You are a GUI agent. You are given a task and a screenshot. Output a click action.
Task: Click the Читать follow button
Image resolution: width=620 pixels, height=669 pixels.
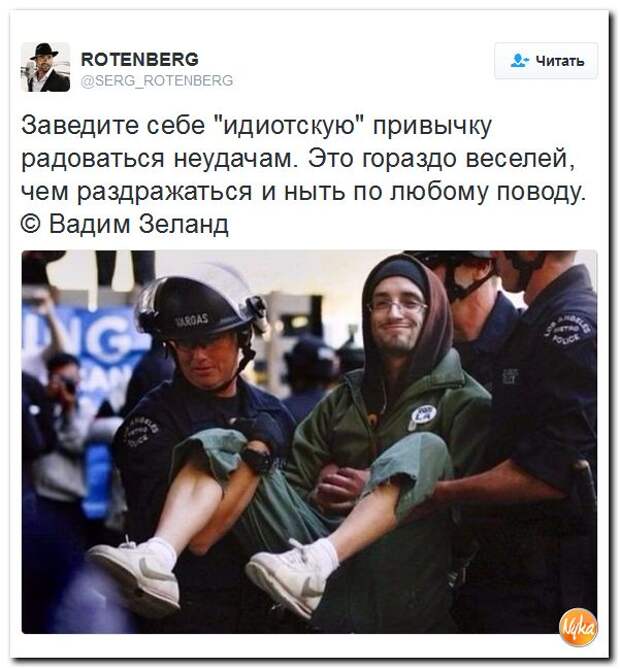pyautogui.click(x=546, y=61)
